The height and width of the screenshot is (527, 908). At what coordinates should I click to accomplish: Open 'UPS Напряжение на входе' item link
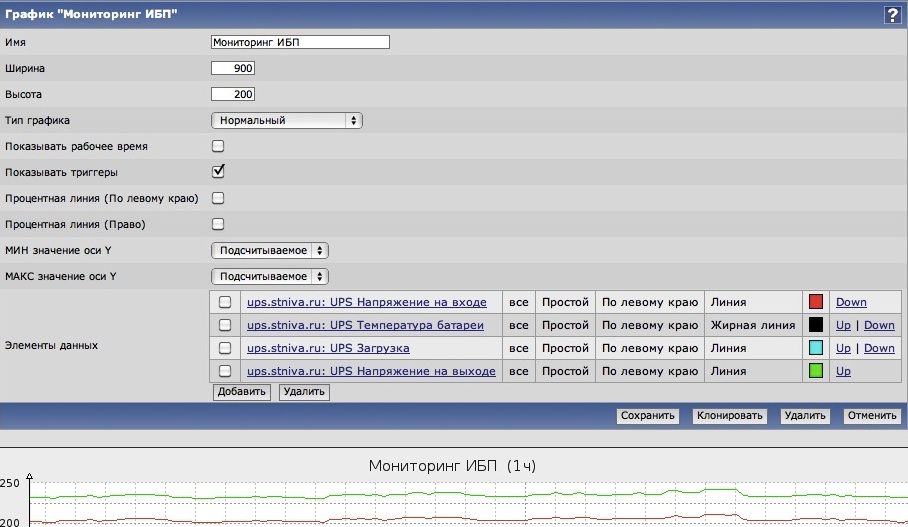tap(366, 302)
